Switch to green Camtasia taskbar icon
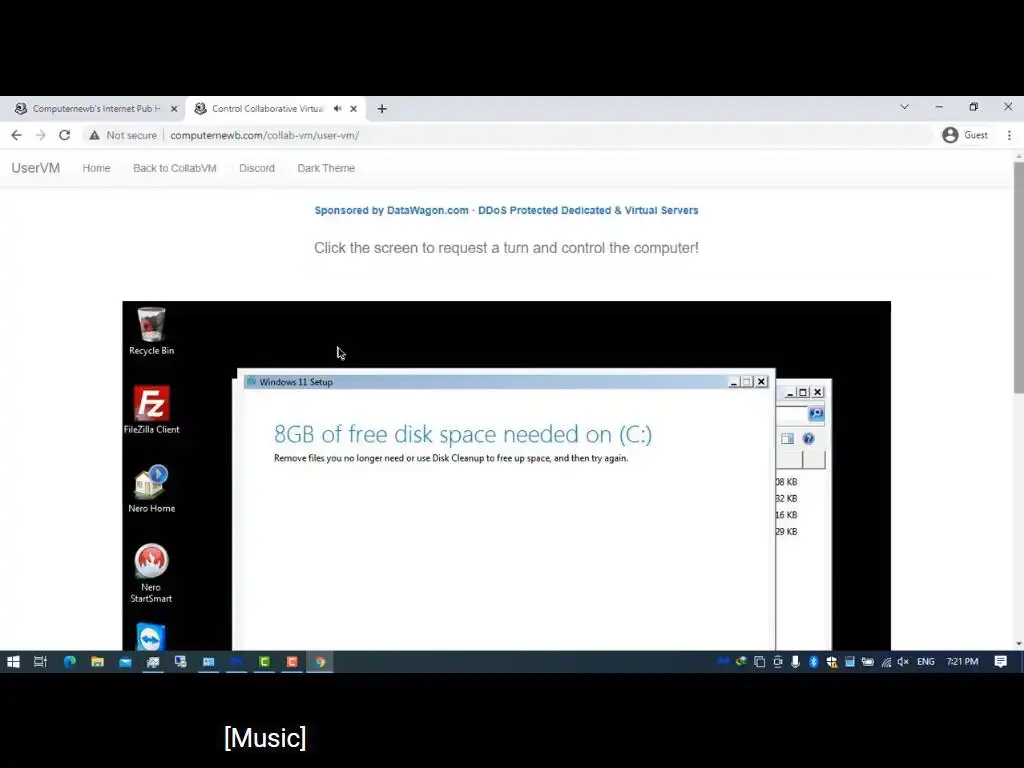This screenshot has height=768, width=1024. pos(264,662)
